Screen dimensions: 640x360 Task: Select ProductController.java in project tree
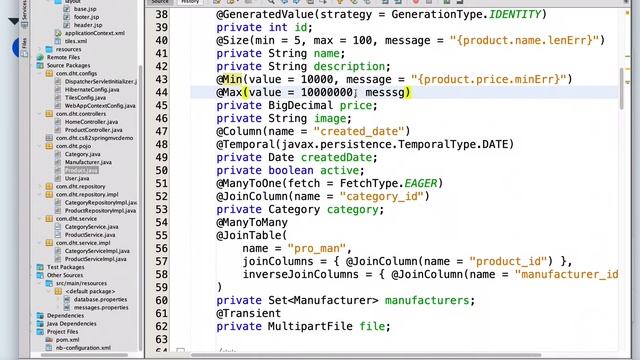(x=93, y=130)
